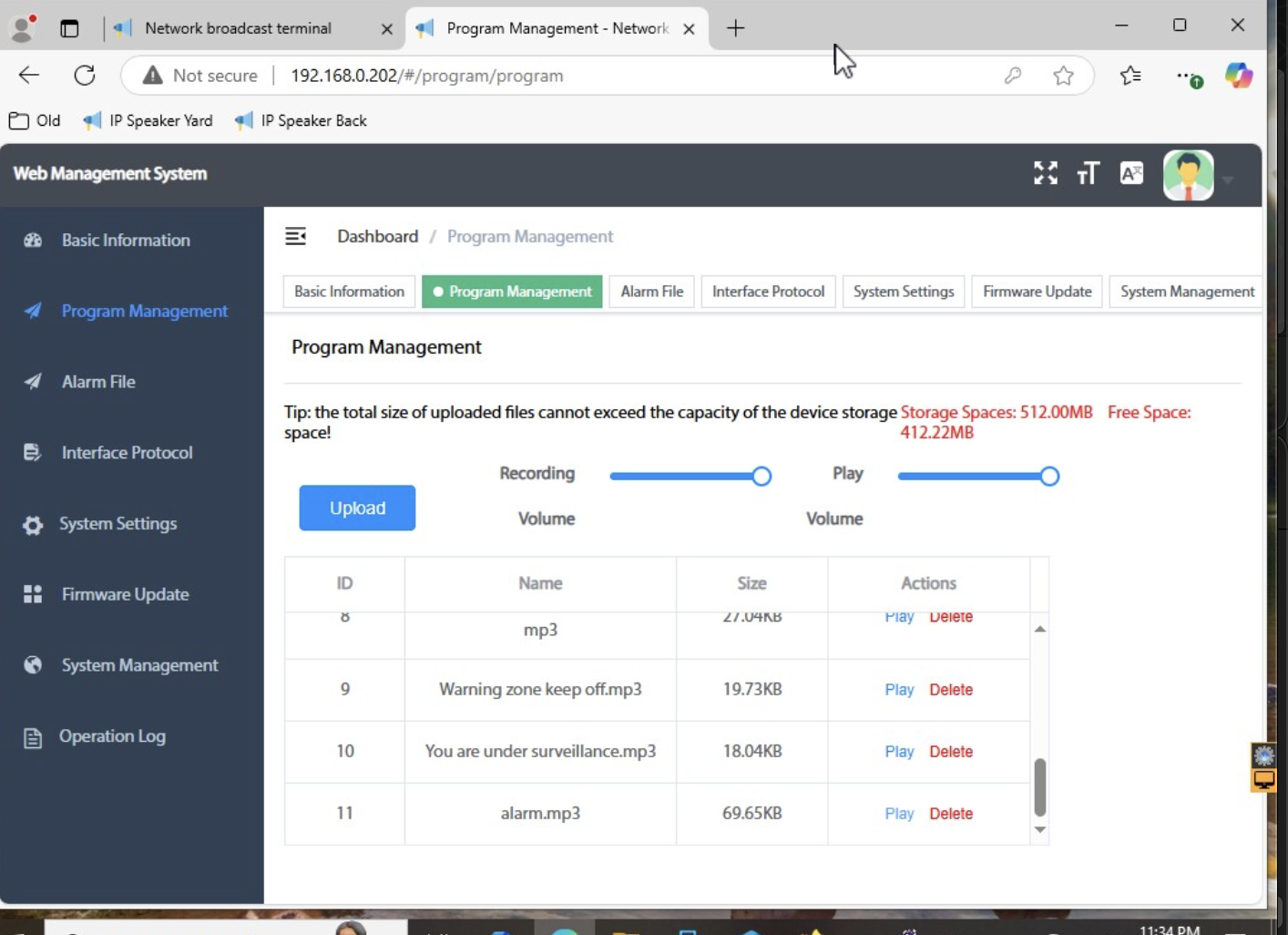Click the Play Volume slider handle
The width and height of the screenshot is (1288, 935).
tap(1049, 476)
